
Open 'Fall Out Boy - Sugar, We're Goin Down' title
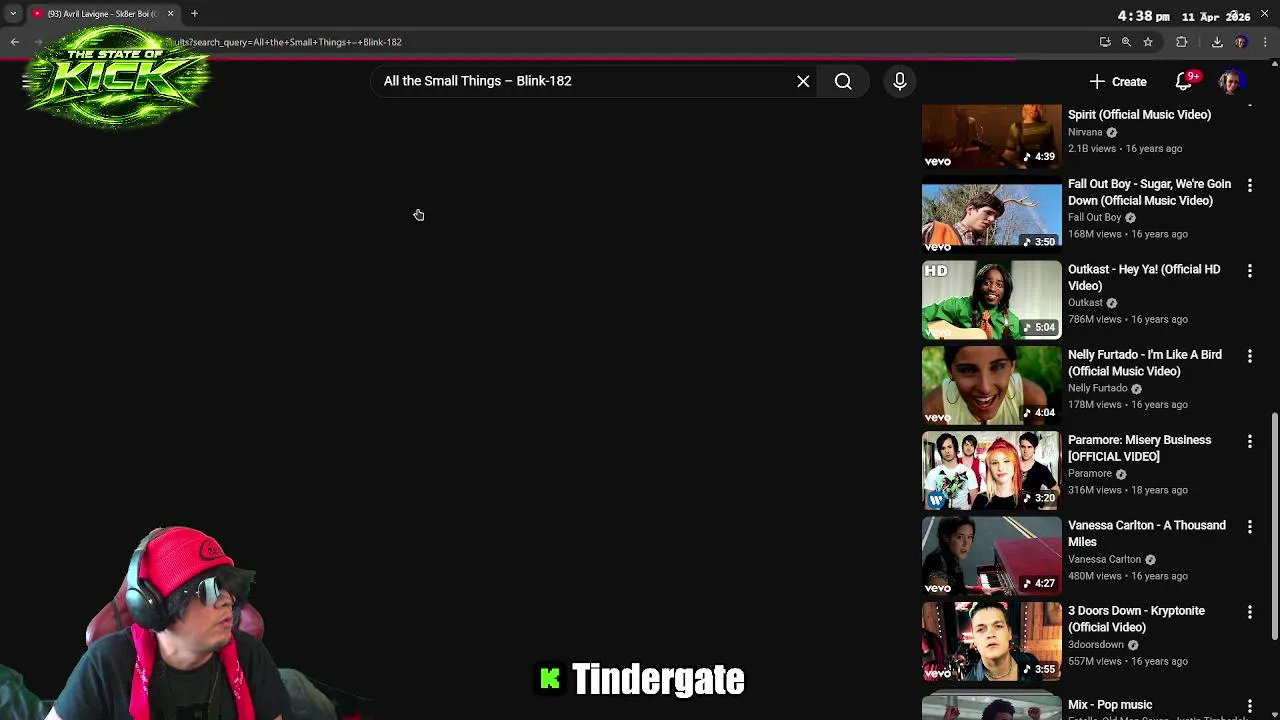(1149, 192)
